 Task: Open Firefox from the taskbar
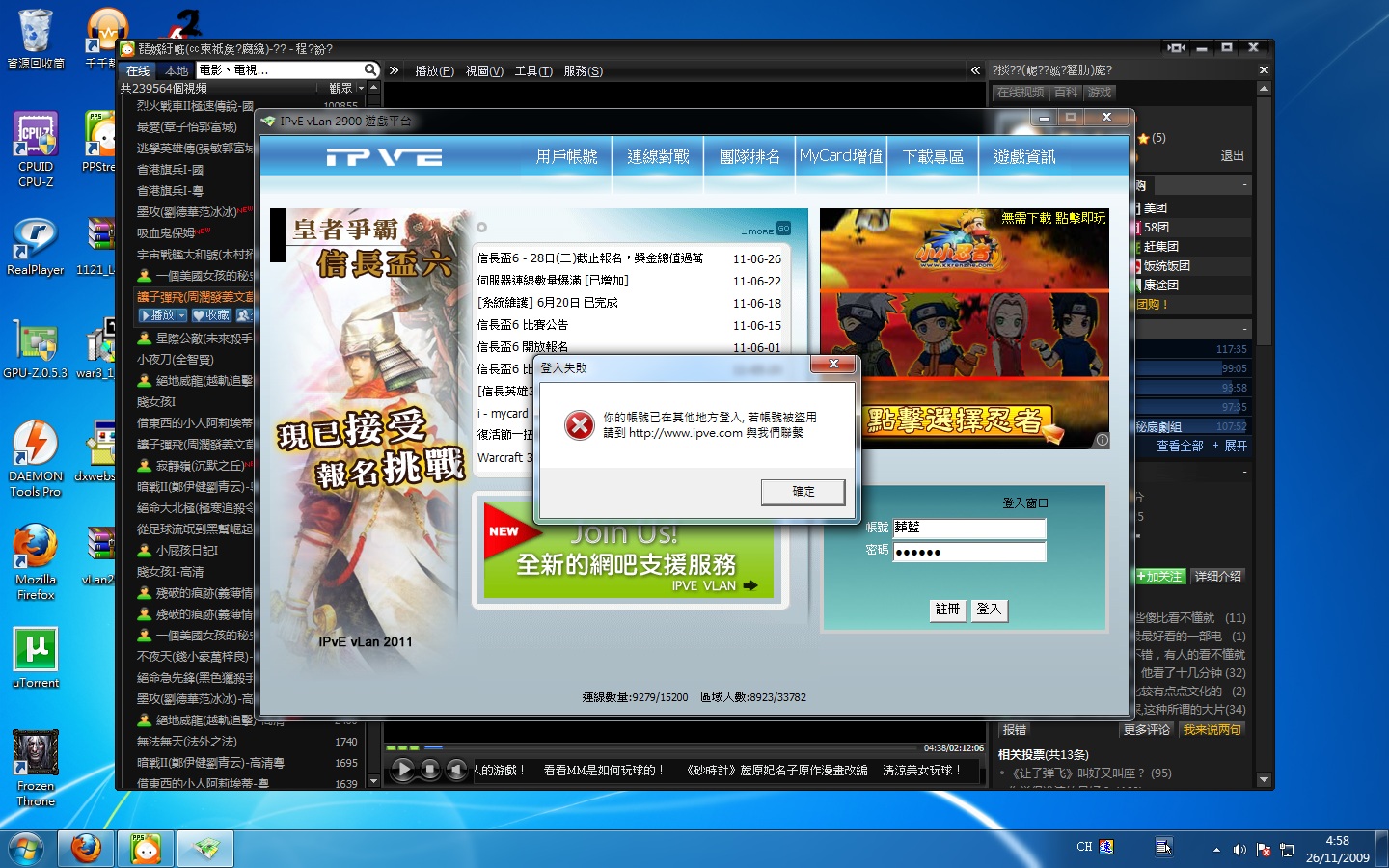point(86,849)
